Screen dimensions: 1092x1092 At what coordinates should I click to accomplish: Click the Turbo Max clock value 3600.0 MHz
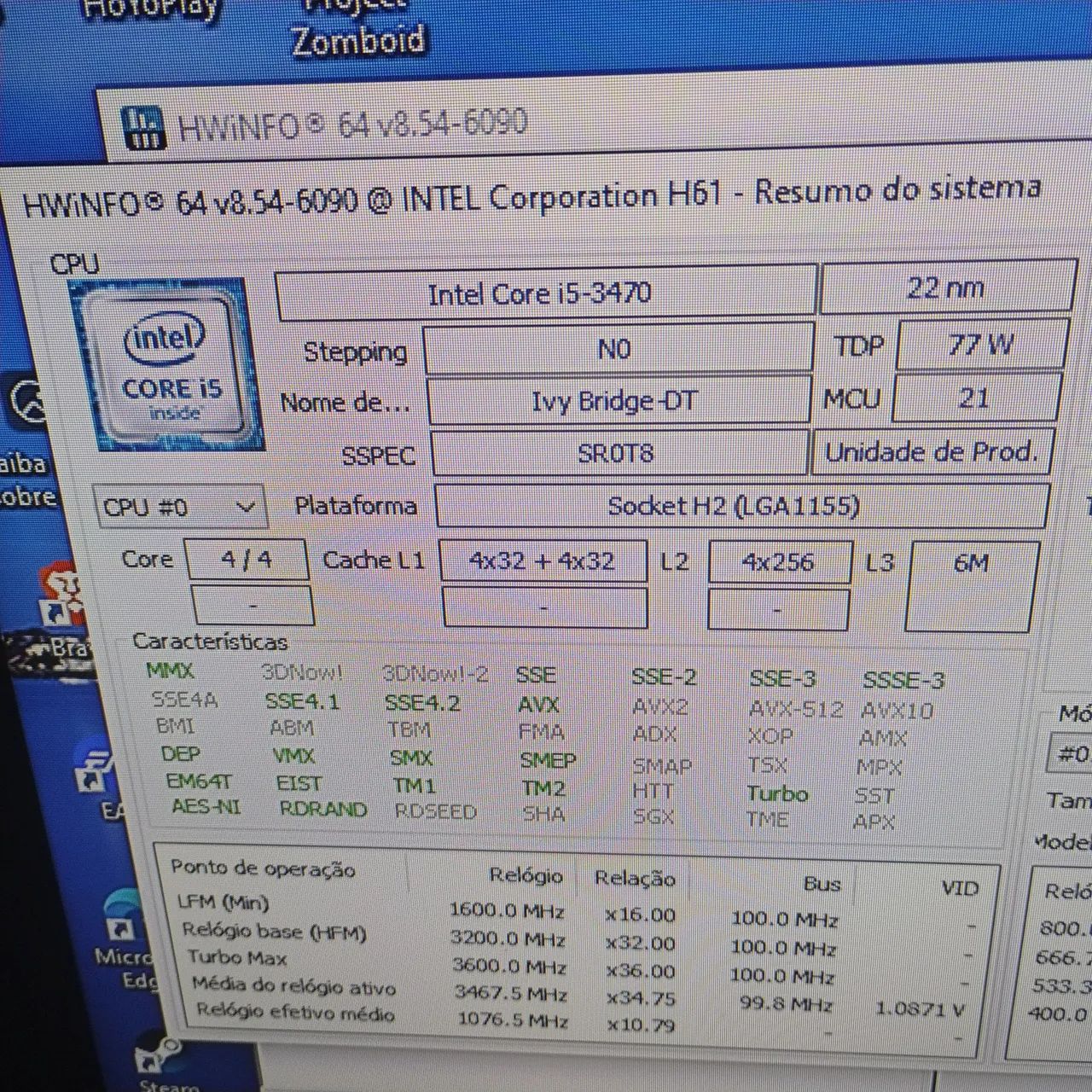click(x=508, y=966)
